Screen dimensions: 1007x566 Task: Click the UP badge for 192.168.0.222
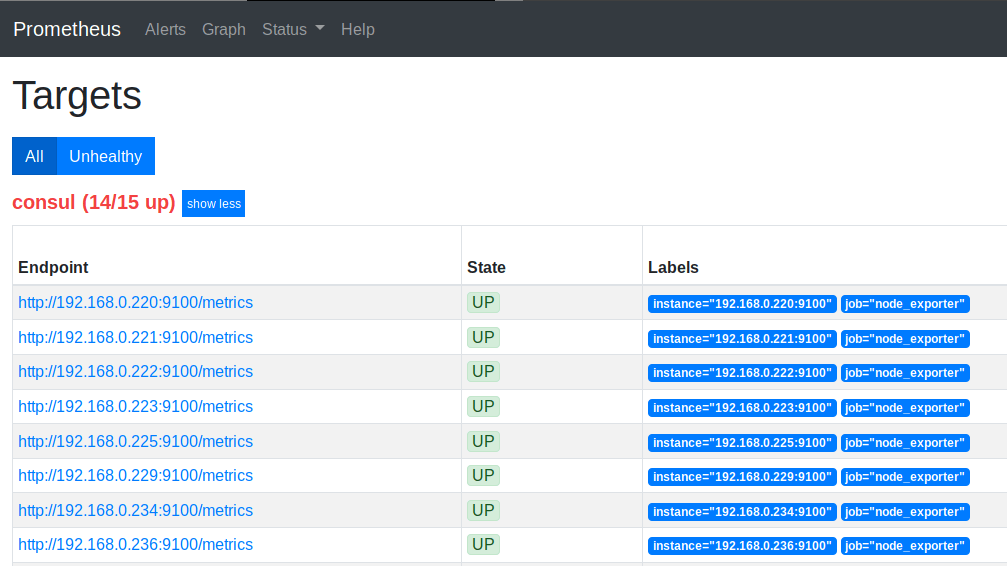click(x=483, y=371)
